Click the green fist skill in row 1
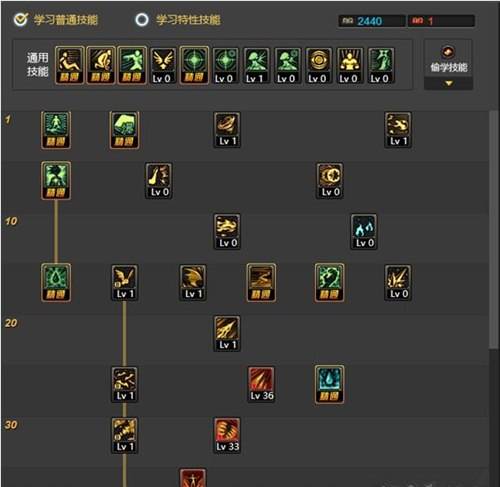The width and height of the screenshot is (500, 487). pyautogui.click(x=124, y=130)
